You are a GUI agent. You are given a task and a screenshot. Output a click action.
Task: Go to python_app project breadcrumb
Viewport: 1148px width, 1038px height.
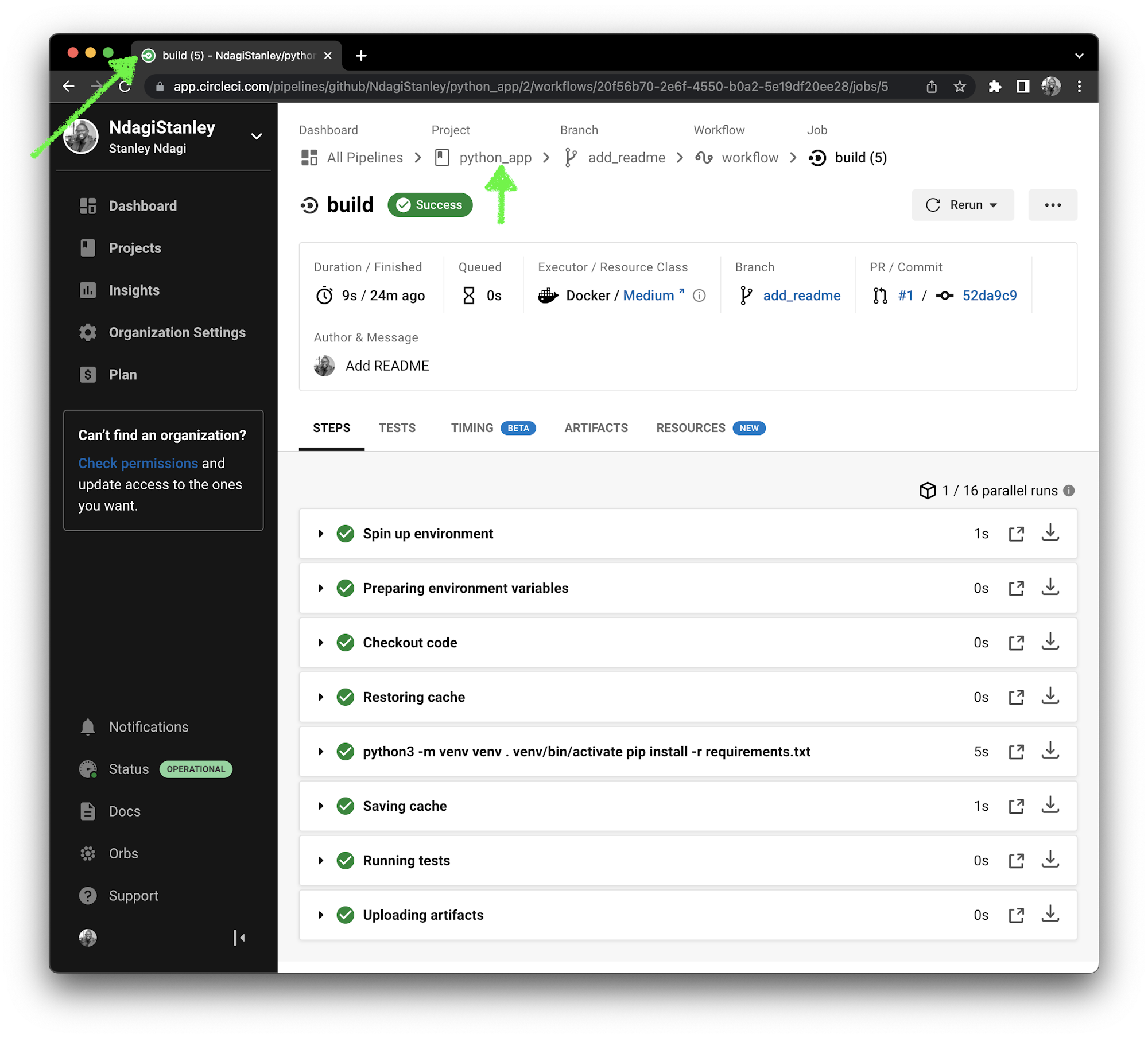[483, 157]
